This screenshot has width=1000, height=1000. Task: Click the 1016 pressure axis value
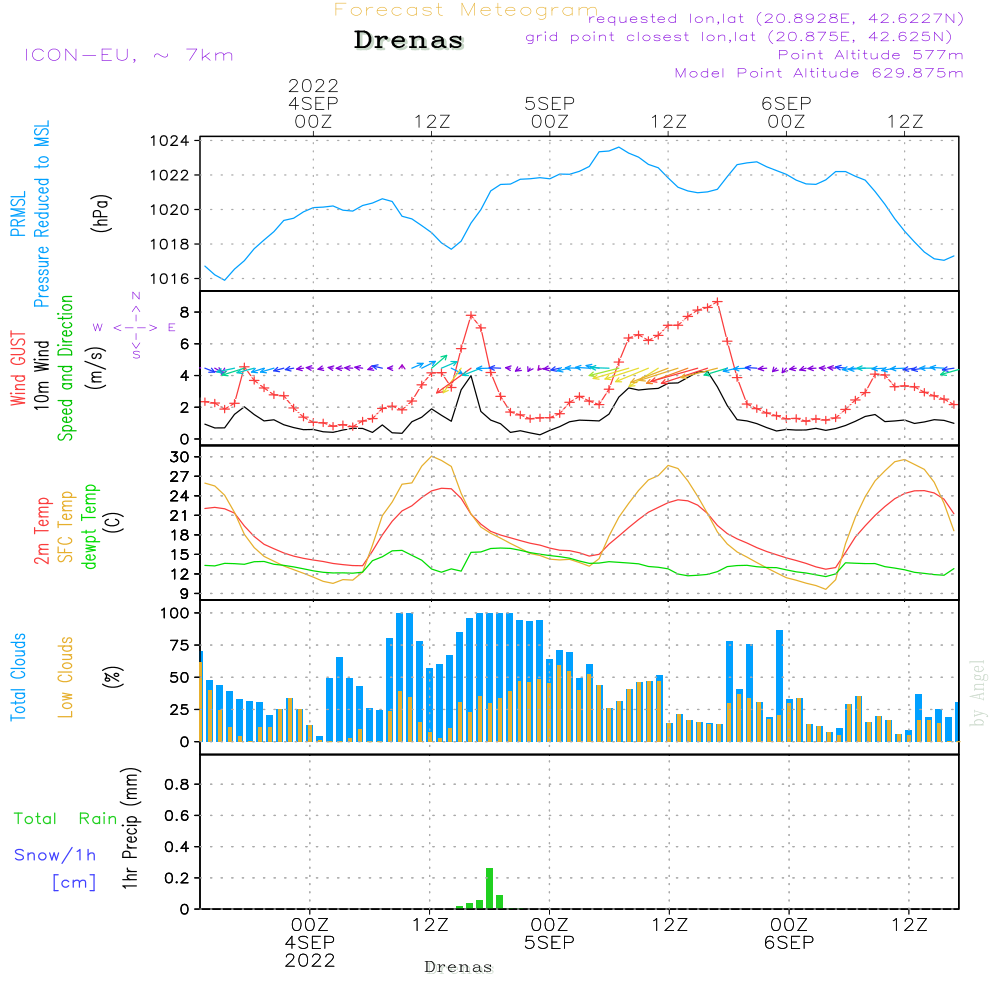(x=170, y=279)
